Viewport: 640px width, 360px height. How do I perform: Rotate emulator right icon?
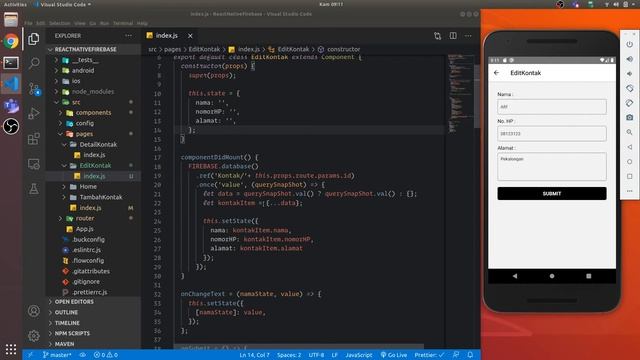(630, 103)
